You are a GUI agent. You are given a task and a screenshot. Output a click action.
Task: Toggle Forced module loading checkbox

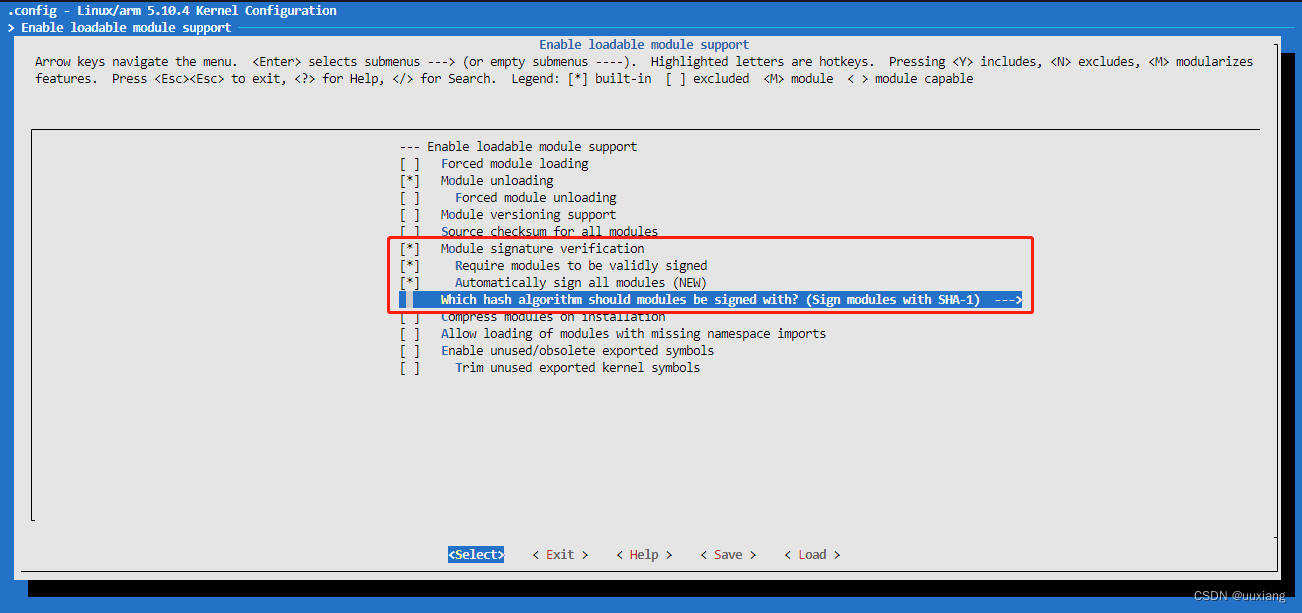click(x=410, y=164)
